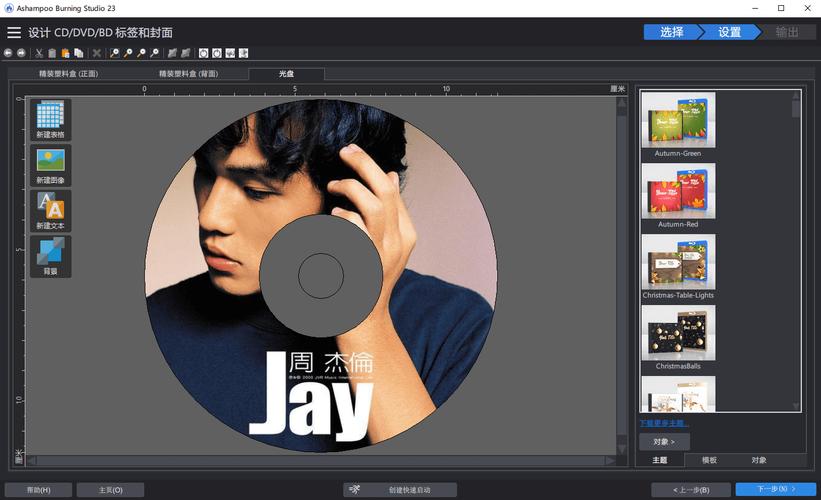The image size is (821, 500).
Task: Click the canvas horizontal scroll-left arrow
Action: point(32,461)
